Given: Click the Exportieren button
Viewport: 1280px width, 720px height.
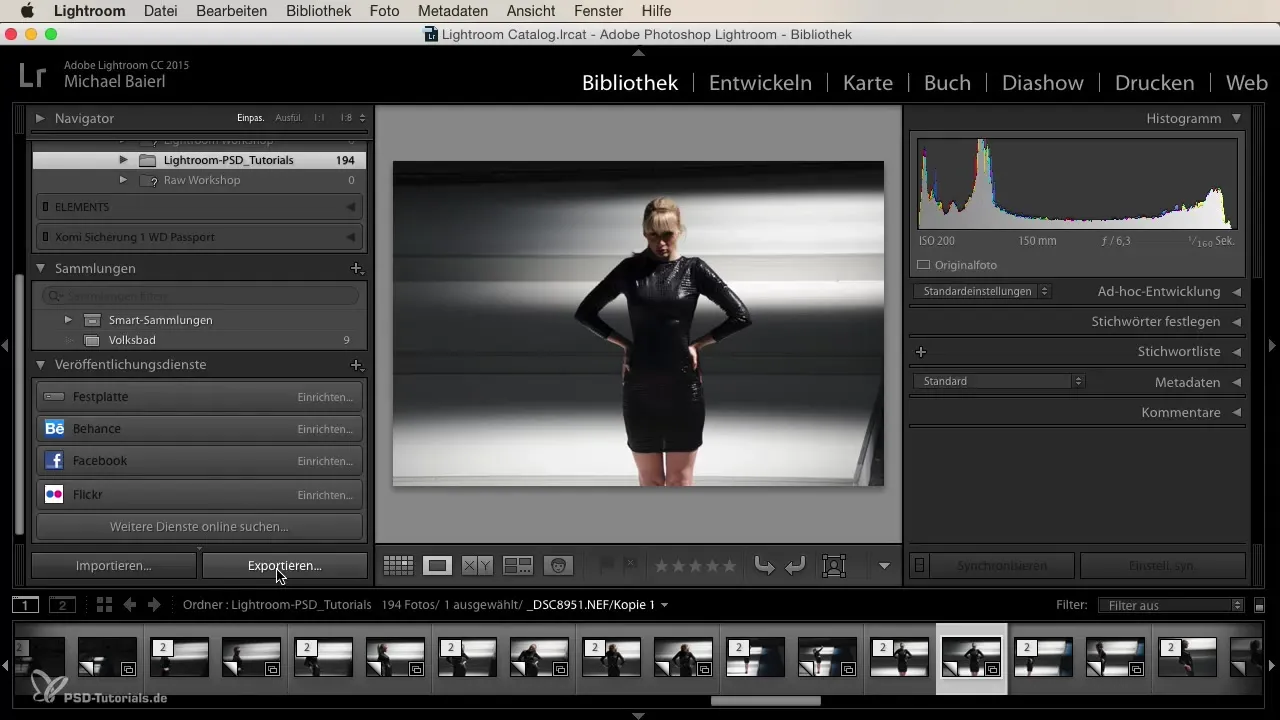Looking at the screenshot, I should 285,566.
